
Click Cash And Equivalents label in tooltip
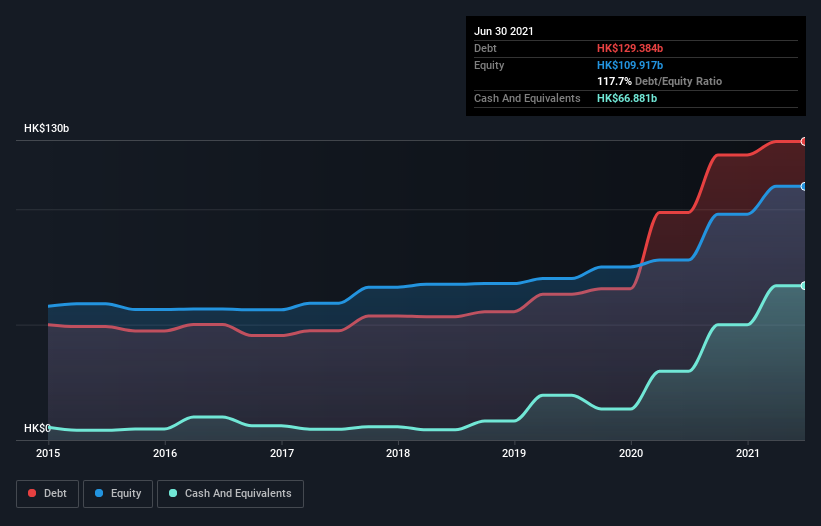(x=527, y=98)
